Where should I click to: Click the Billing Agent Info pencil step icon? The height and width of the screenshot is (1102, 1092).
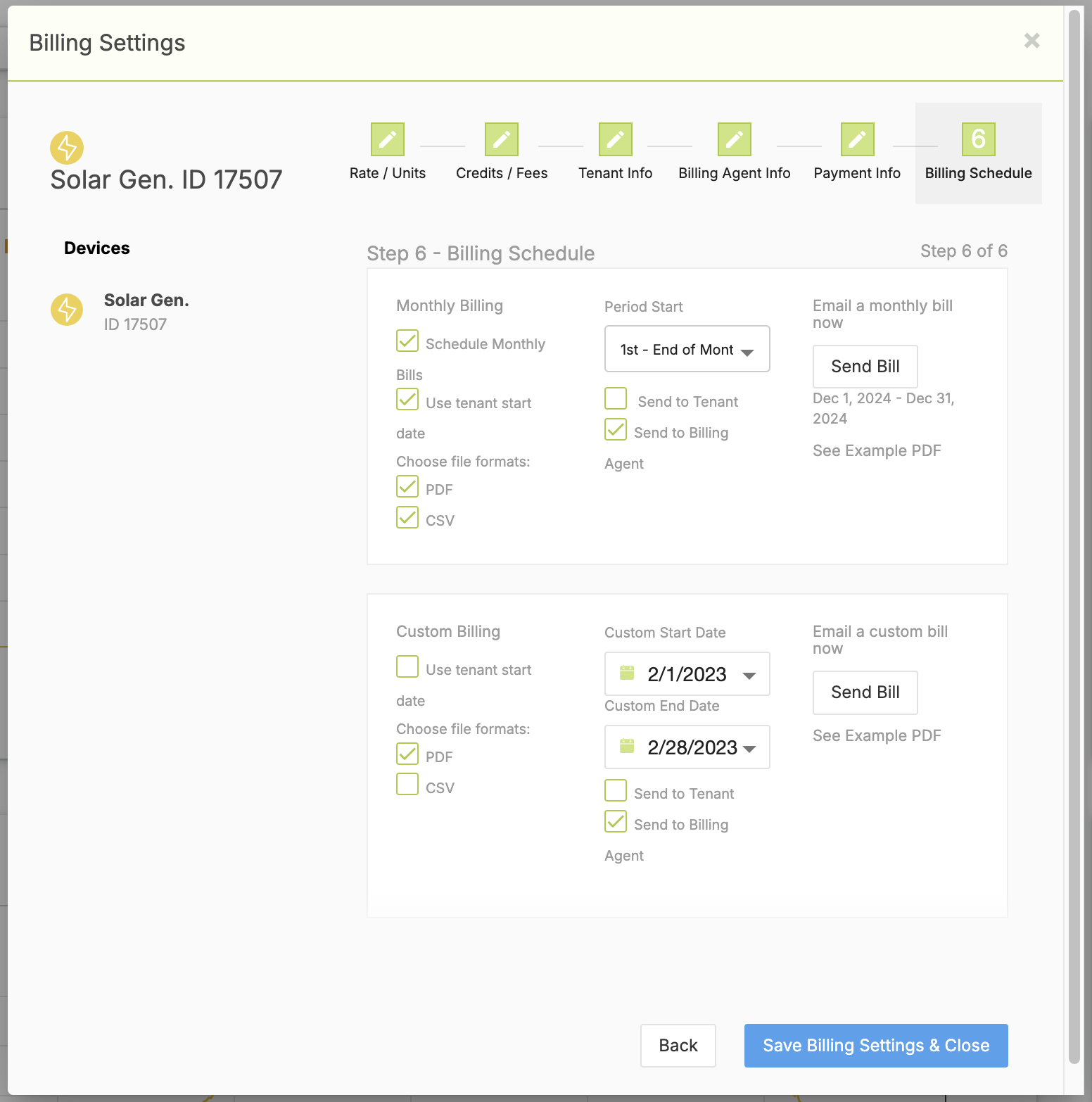tap(735, 139)
